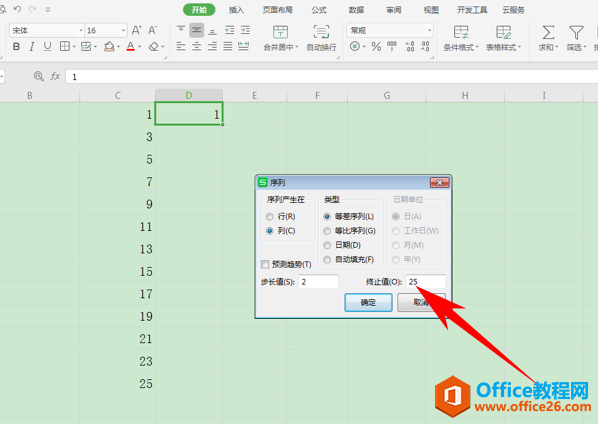Viewport: 598px width, 424px height.
Task: Increase font size with A+ icon
Action: (137, 30)
